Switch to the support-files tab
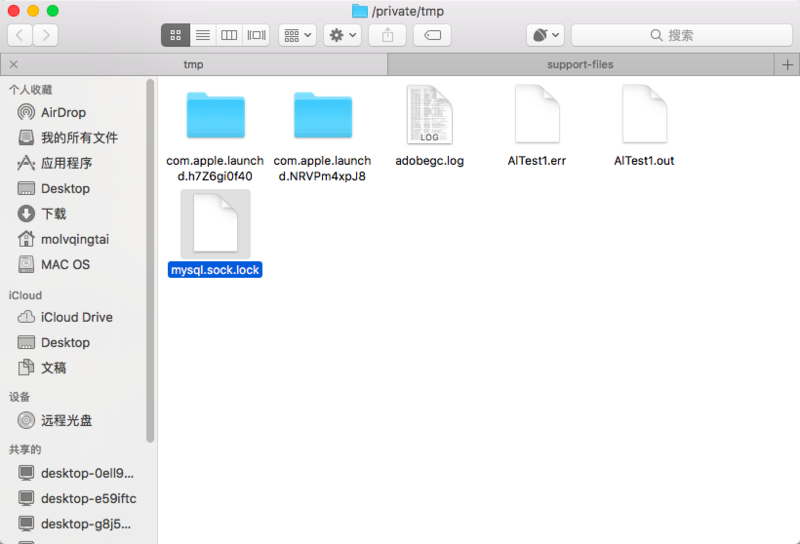The width and height of the screenshot is (800, 544). tap(580, 64)
